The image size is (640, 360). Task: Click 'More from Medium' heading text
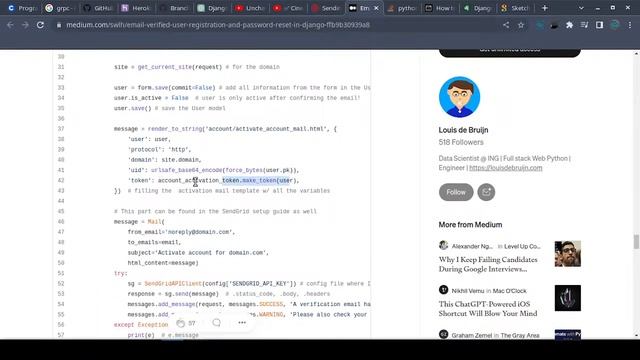(x=470, y=224)
